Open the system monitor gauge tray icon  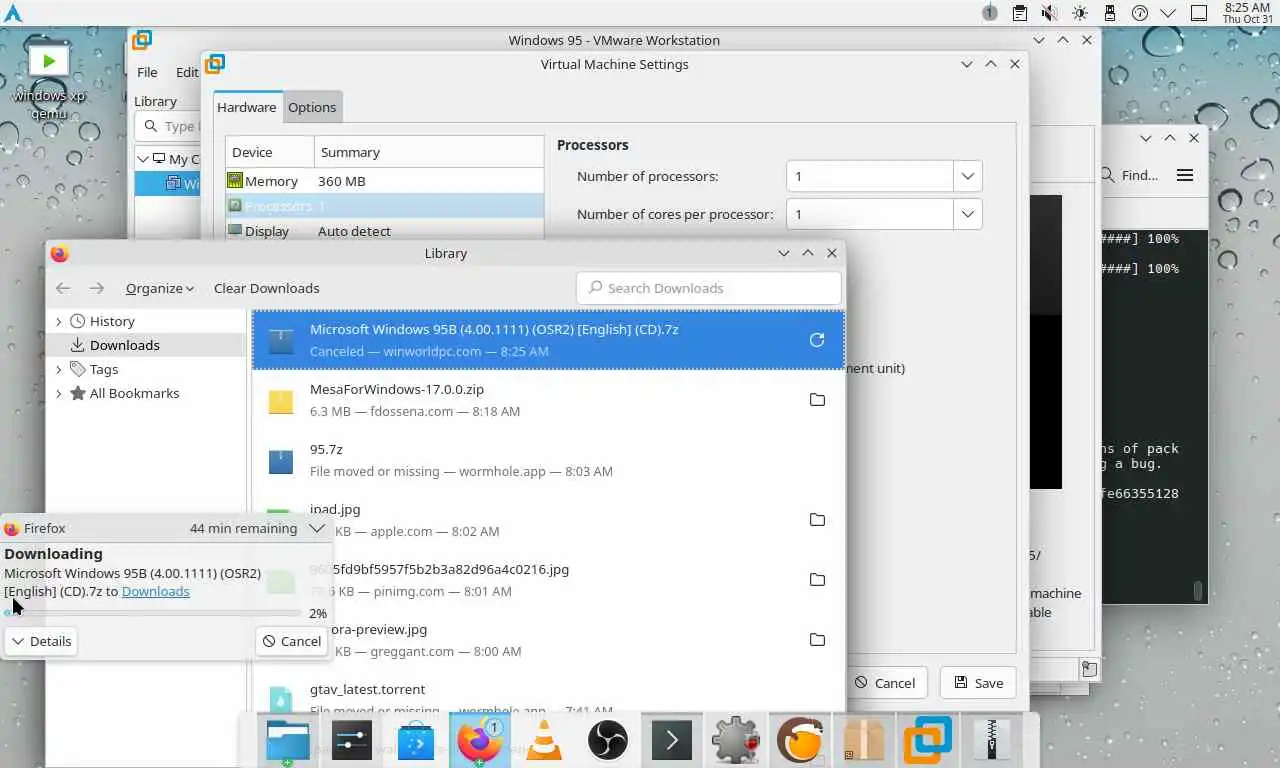[1139, 13]
